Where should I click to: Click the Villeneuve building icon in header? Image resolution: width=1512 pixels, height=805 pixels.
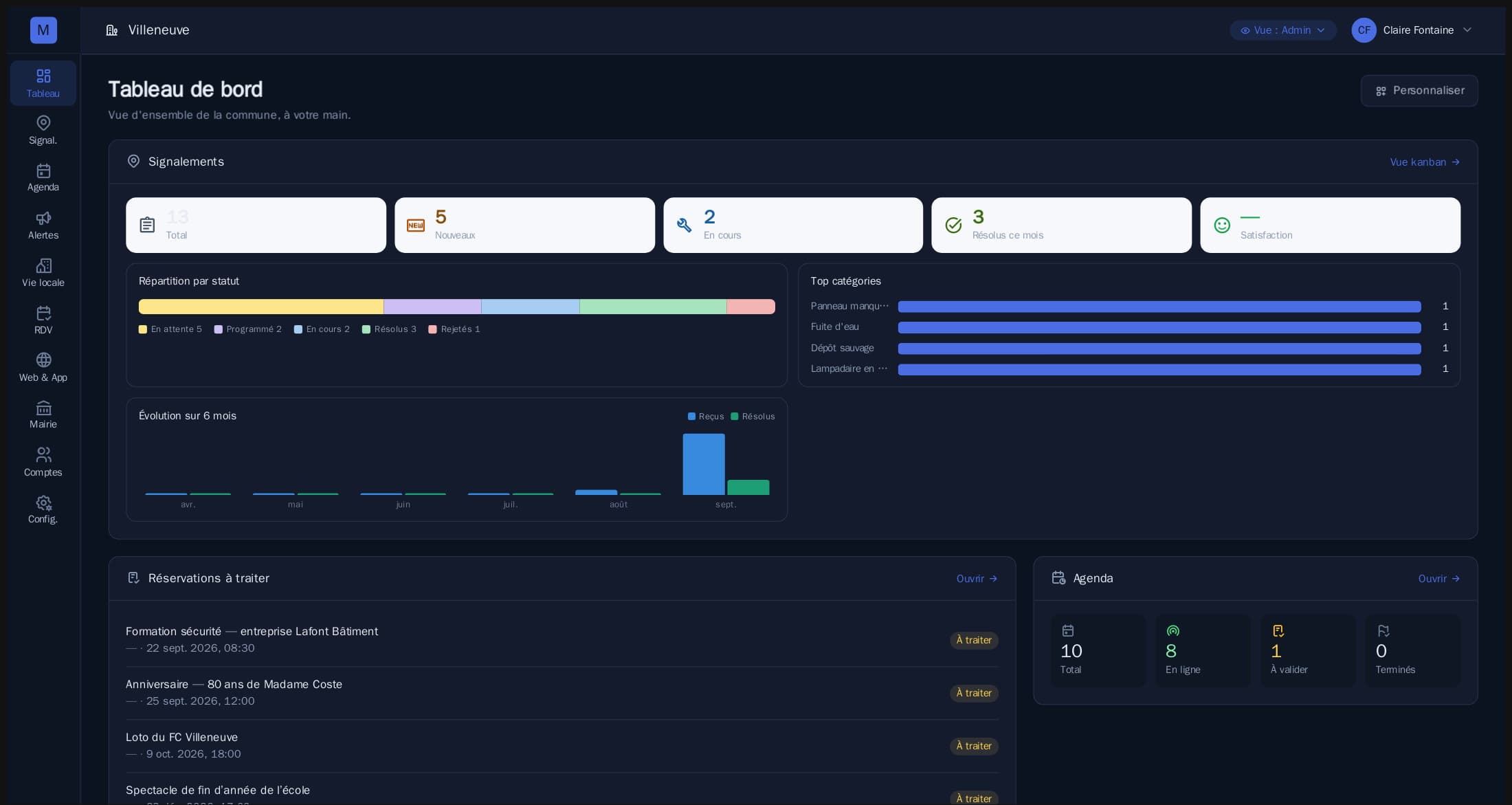coord(112,30)
